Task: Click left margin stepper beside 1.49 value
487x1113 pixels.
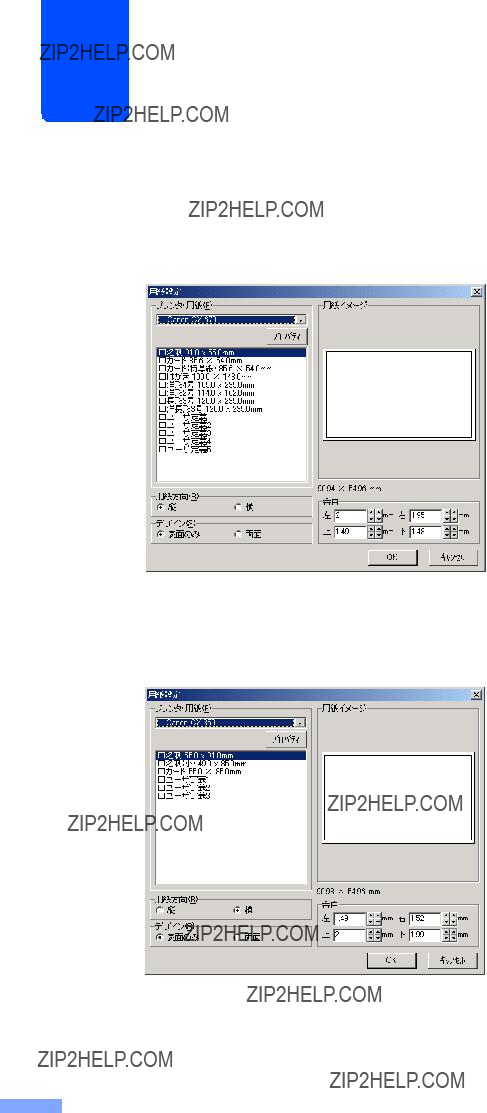Action: (x=373, y=919)
